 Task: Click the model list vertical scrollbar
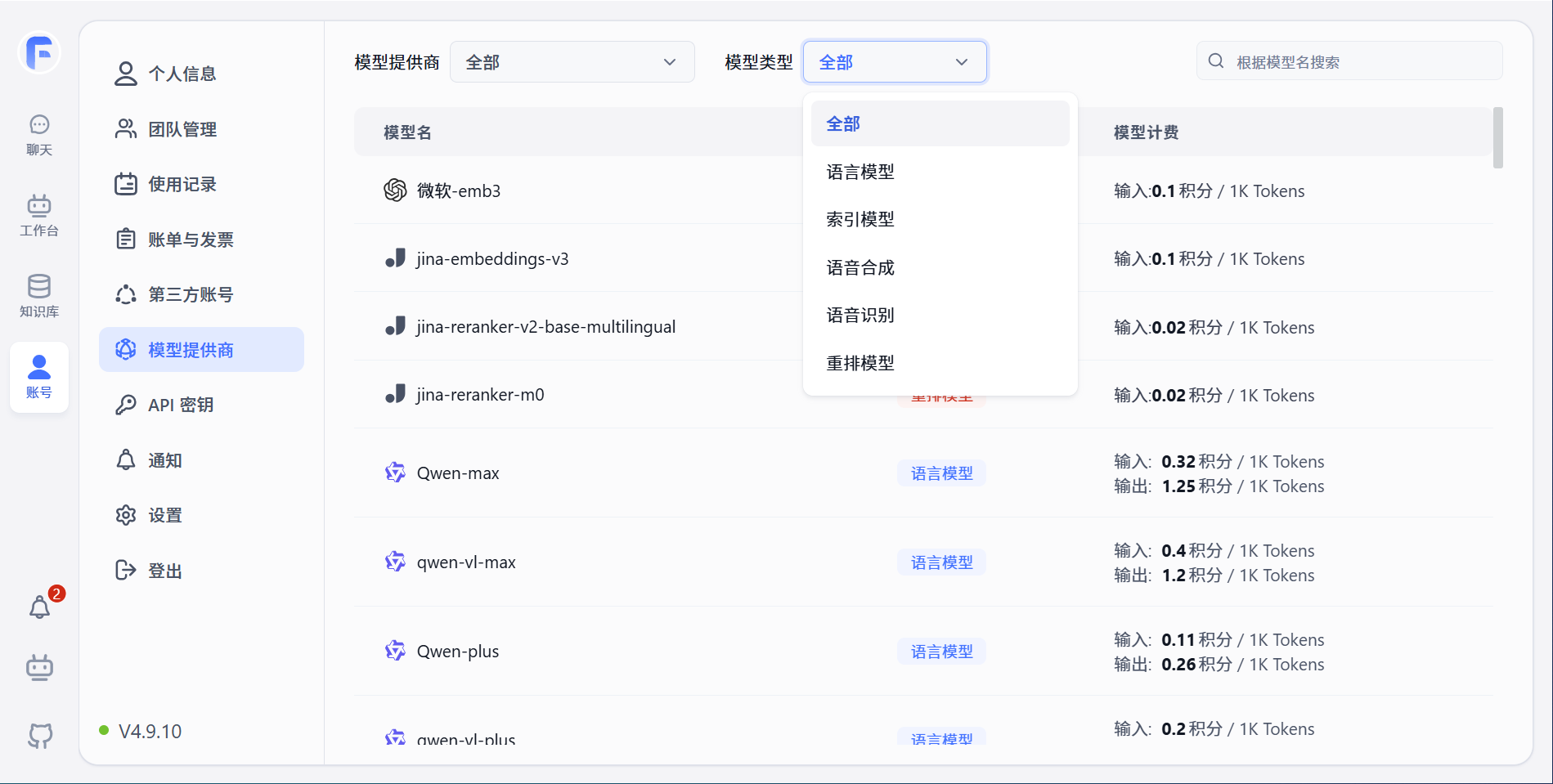tap(1498, 137)
